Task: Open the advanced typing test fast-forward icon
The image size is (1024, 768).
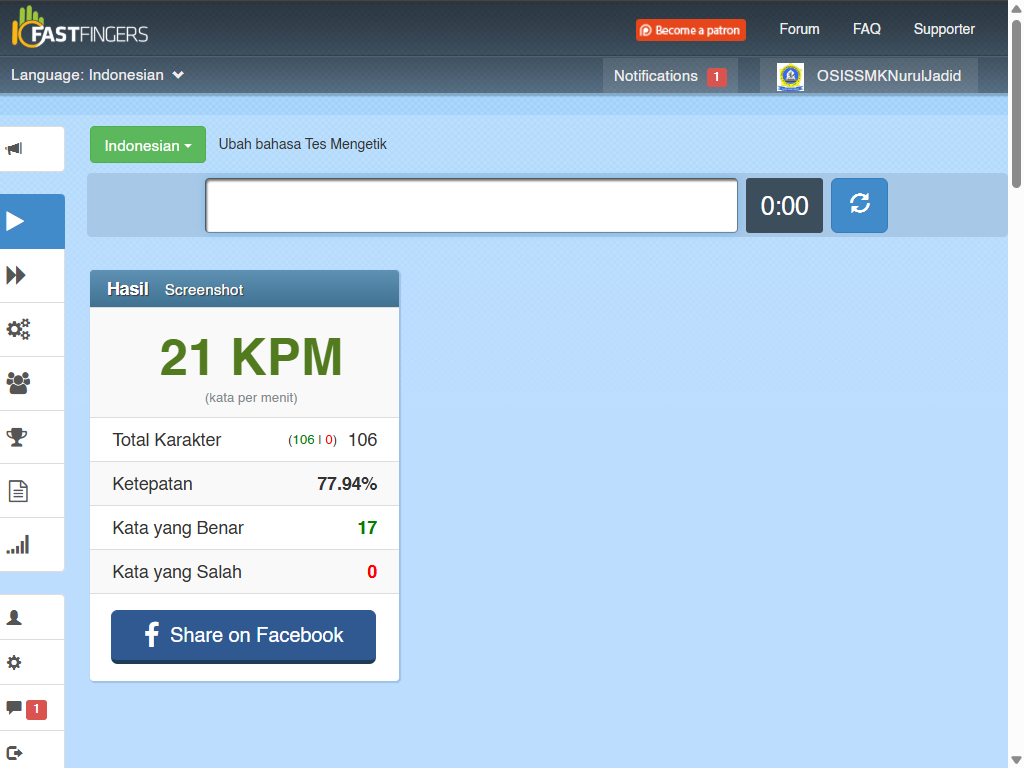Action: [x=18, y=275]
